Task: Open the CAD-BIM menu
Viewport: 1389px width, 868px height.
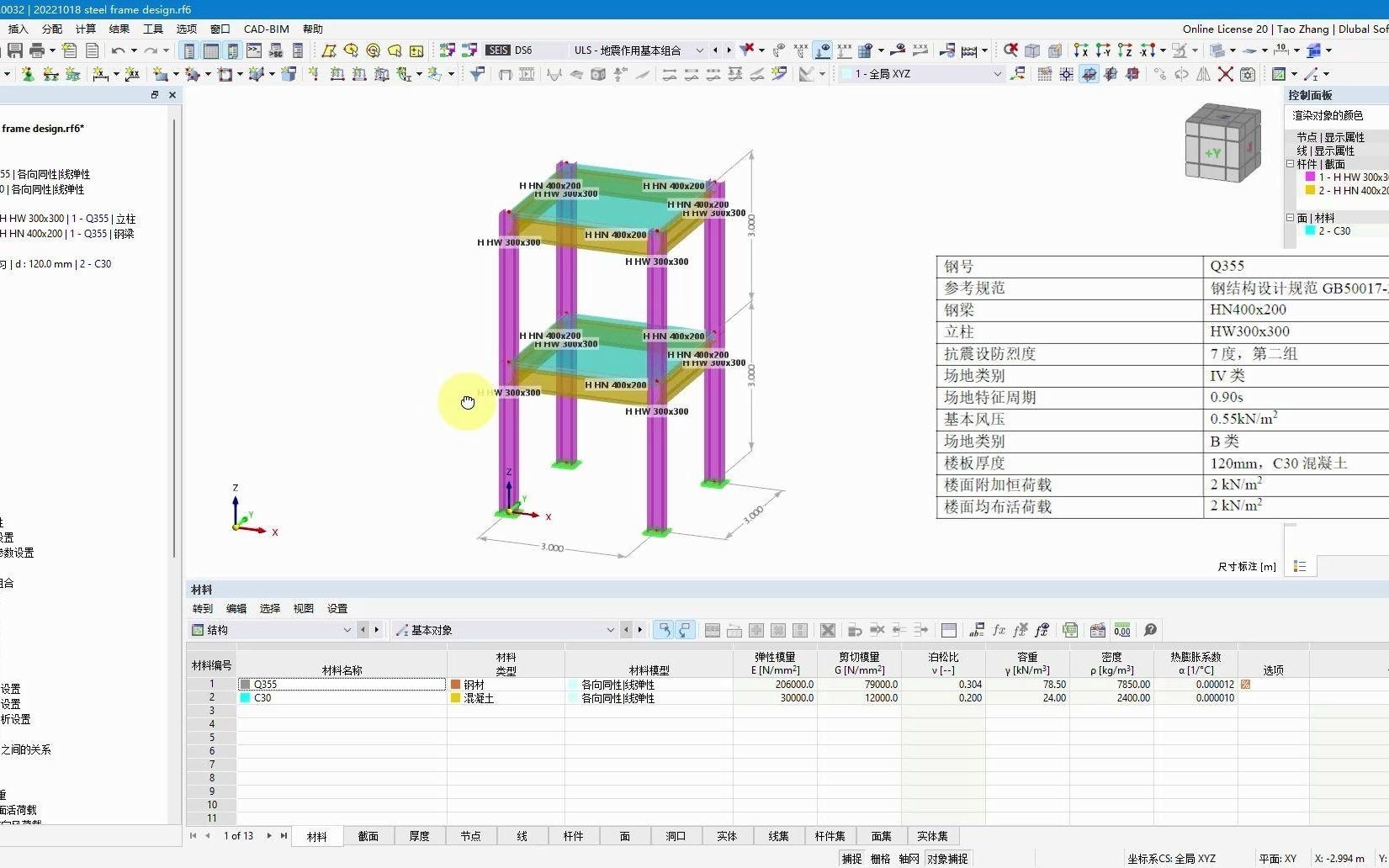Action: pyautogui.click(x=266, y=29)
